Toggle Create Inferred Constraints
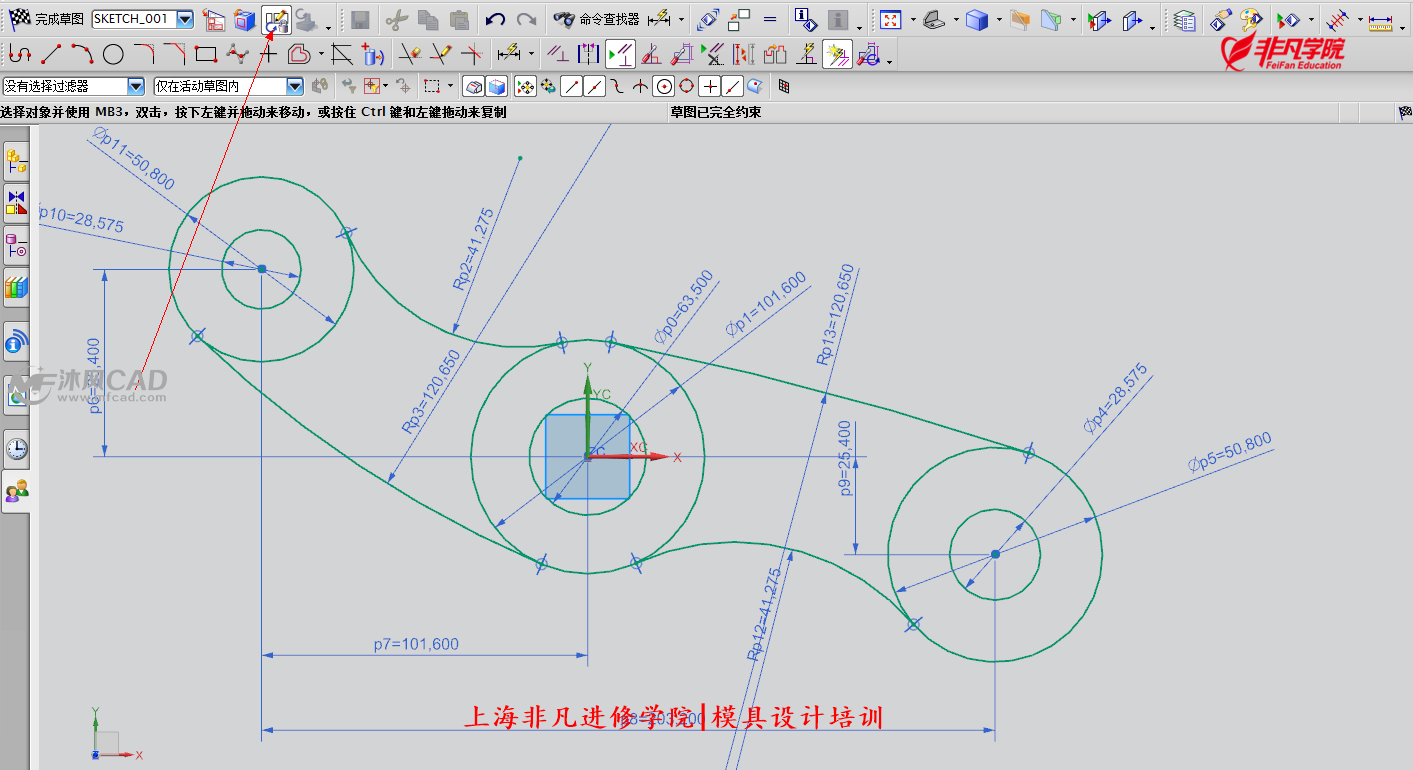 837,53
